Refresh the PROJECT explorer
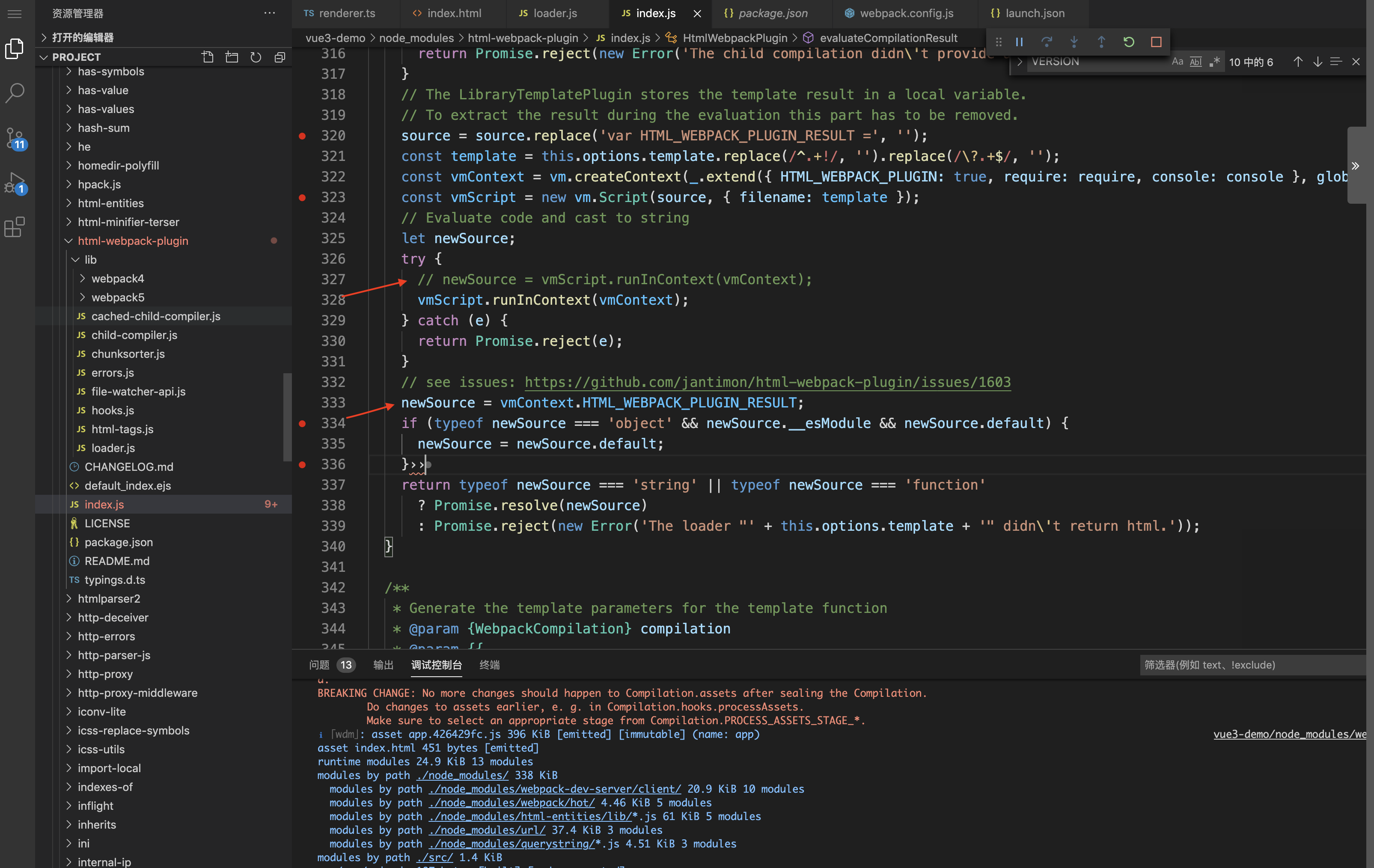This screenshot has height=868, width=1374. coord(256,57)
